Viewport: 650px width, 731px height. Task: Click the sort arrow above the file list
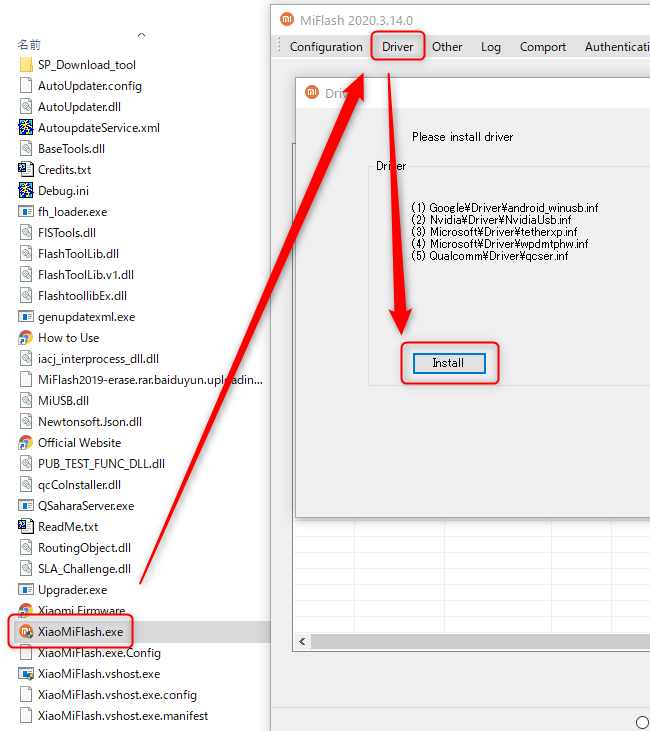click(x=142, y=34)
